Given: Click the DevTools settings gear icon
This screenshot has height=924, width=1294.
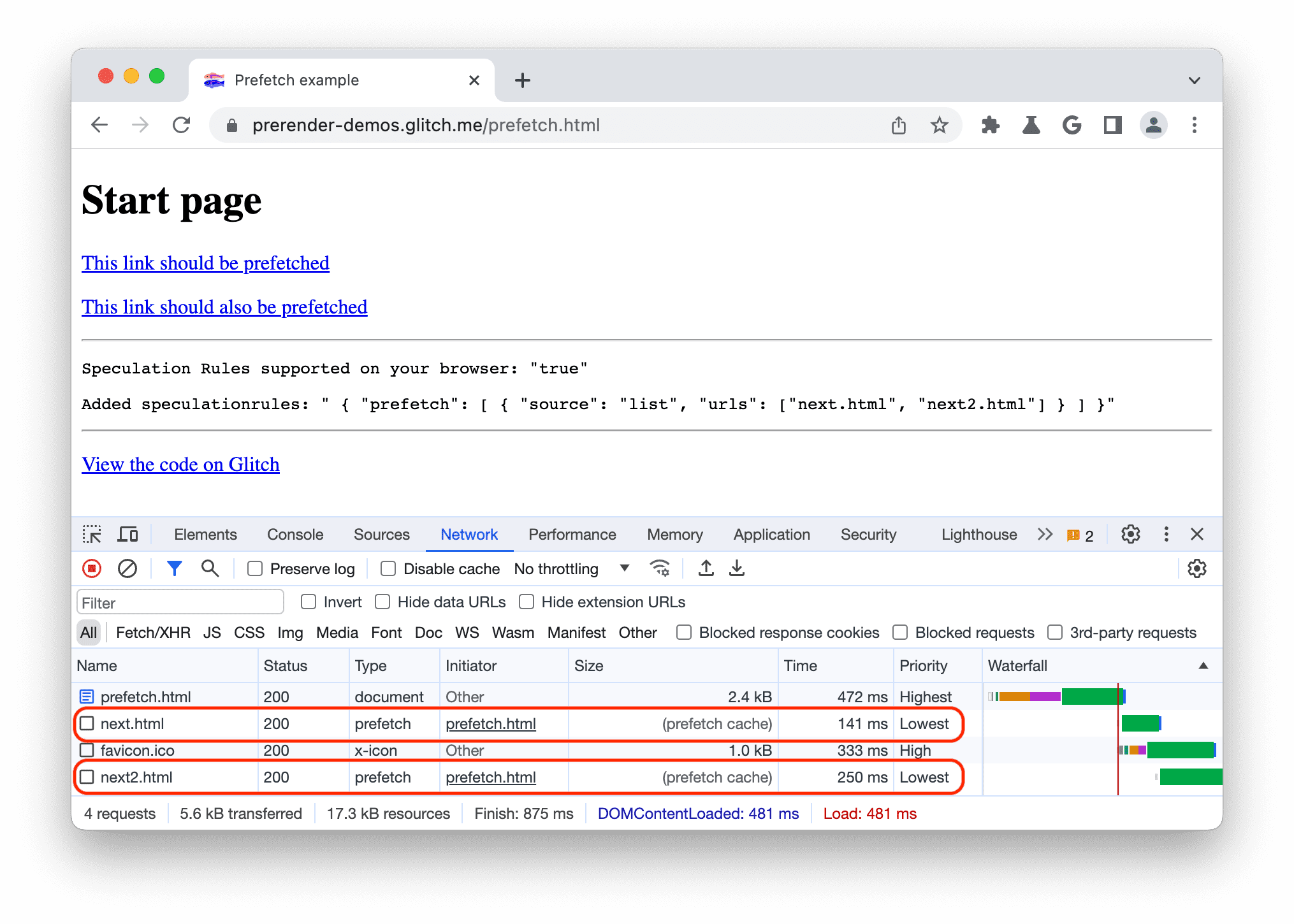Looking at the screenshot, I should pyautogui.click(x=1130, y=533).
